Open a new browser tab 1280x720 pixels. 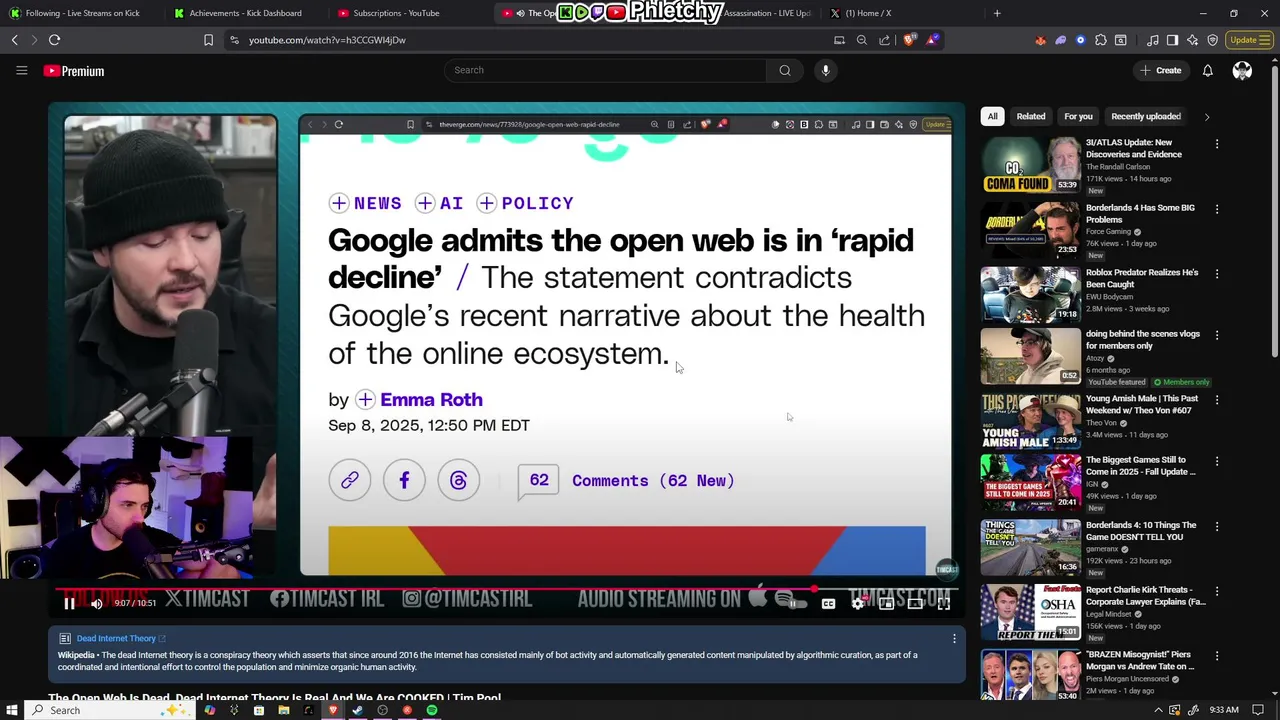pyautogui.click(x=996, y=13)
